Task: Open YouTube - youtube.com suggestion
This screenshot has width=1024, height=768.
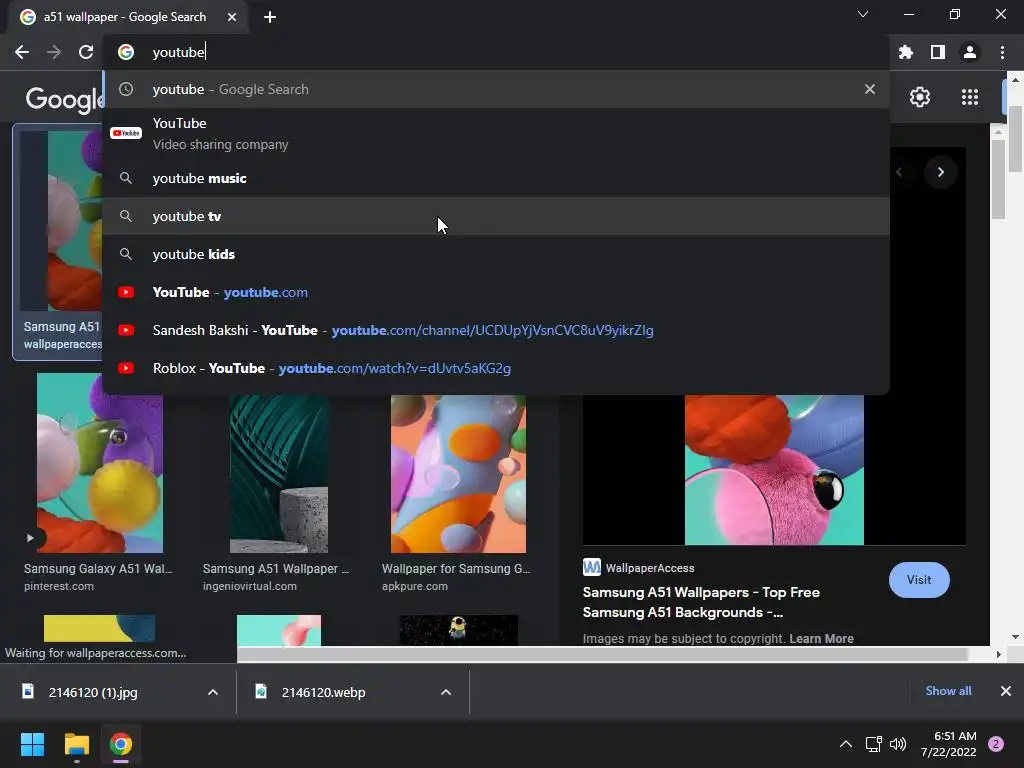Action: coord(496,292)
